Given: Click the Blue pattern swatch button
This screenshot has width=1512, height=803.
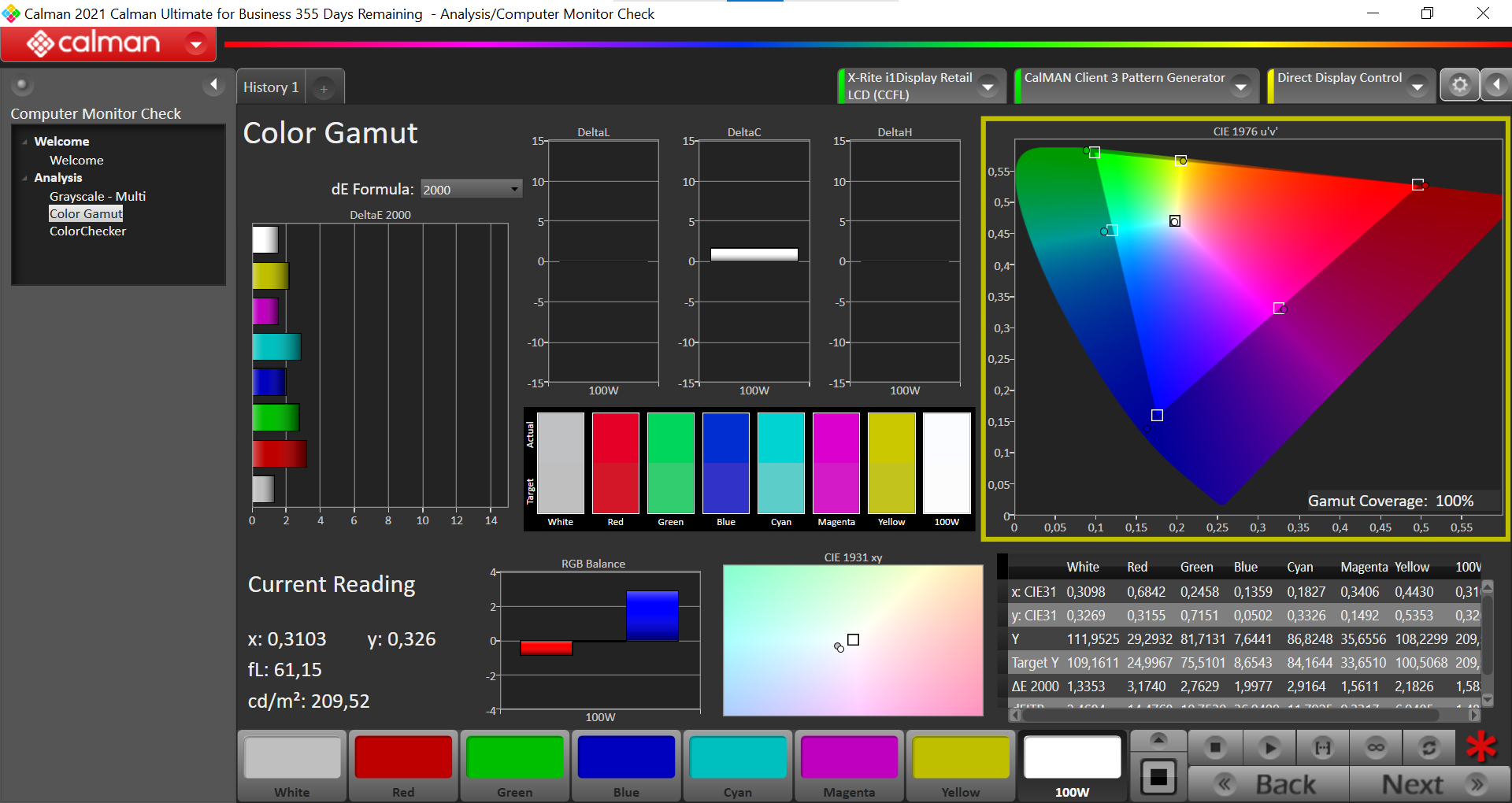Looking at the screenshot, I should [x=626, y=766].
